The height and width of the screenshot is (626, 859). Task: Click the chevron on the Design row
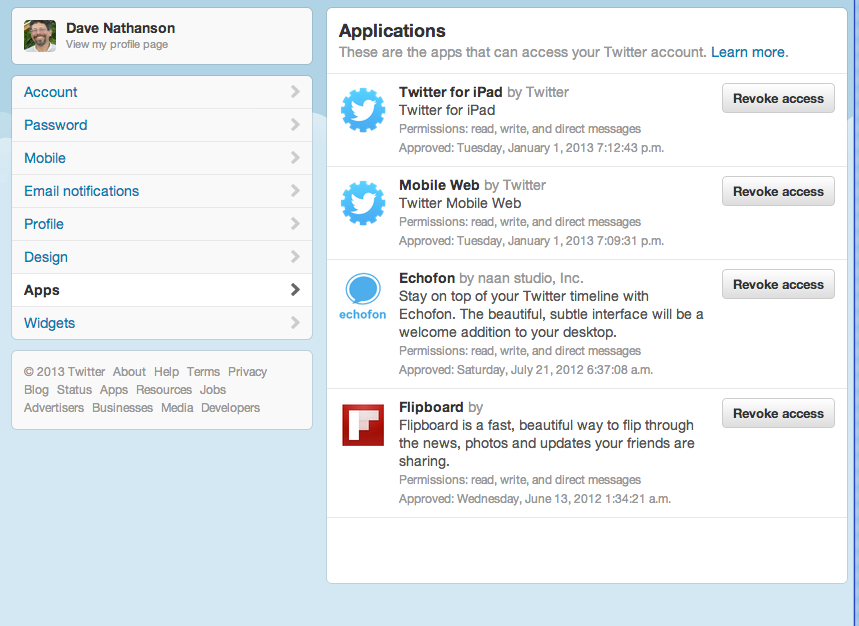pyautogui.click(x=295, y=256)
